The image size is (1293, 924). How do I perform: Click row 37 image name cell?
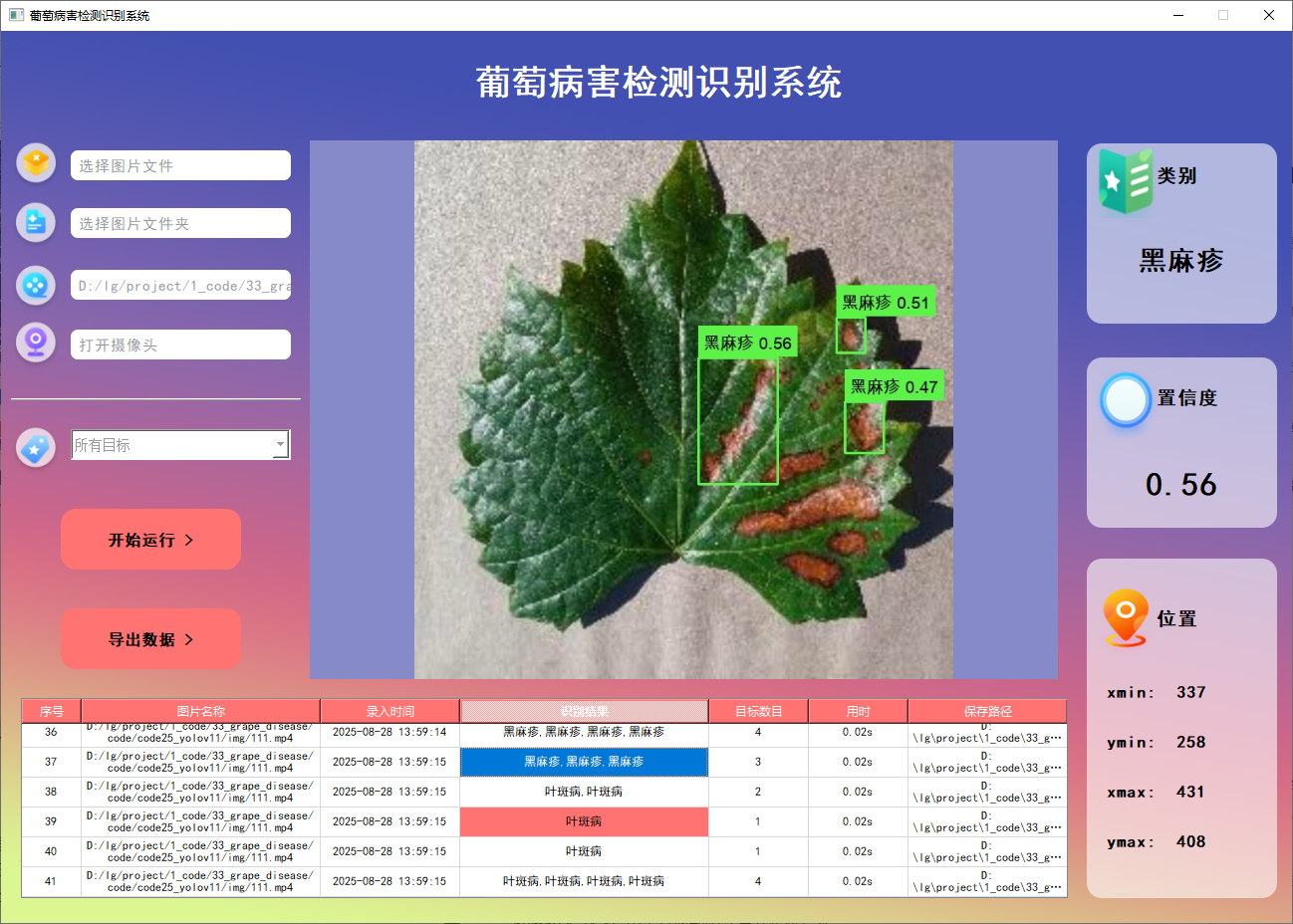(200, 762)
